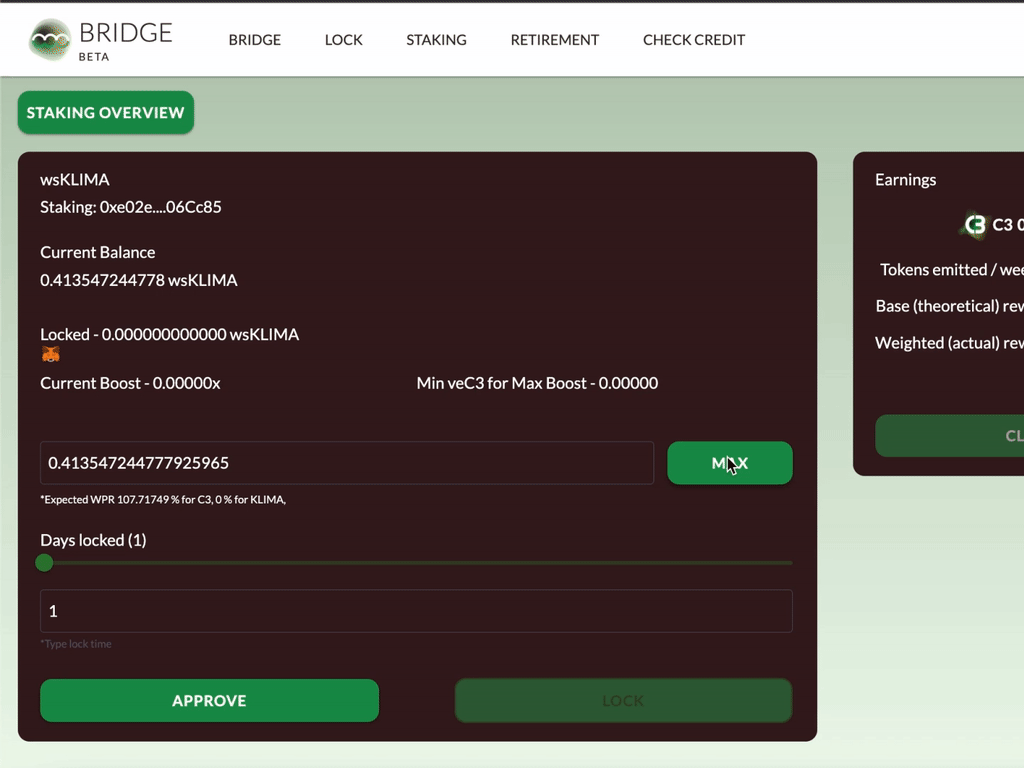Click the BRIDGE BETA brand text
The height and width of the screenshot is (768, 1024).
click(x=125, y=41)
